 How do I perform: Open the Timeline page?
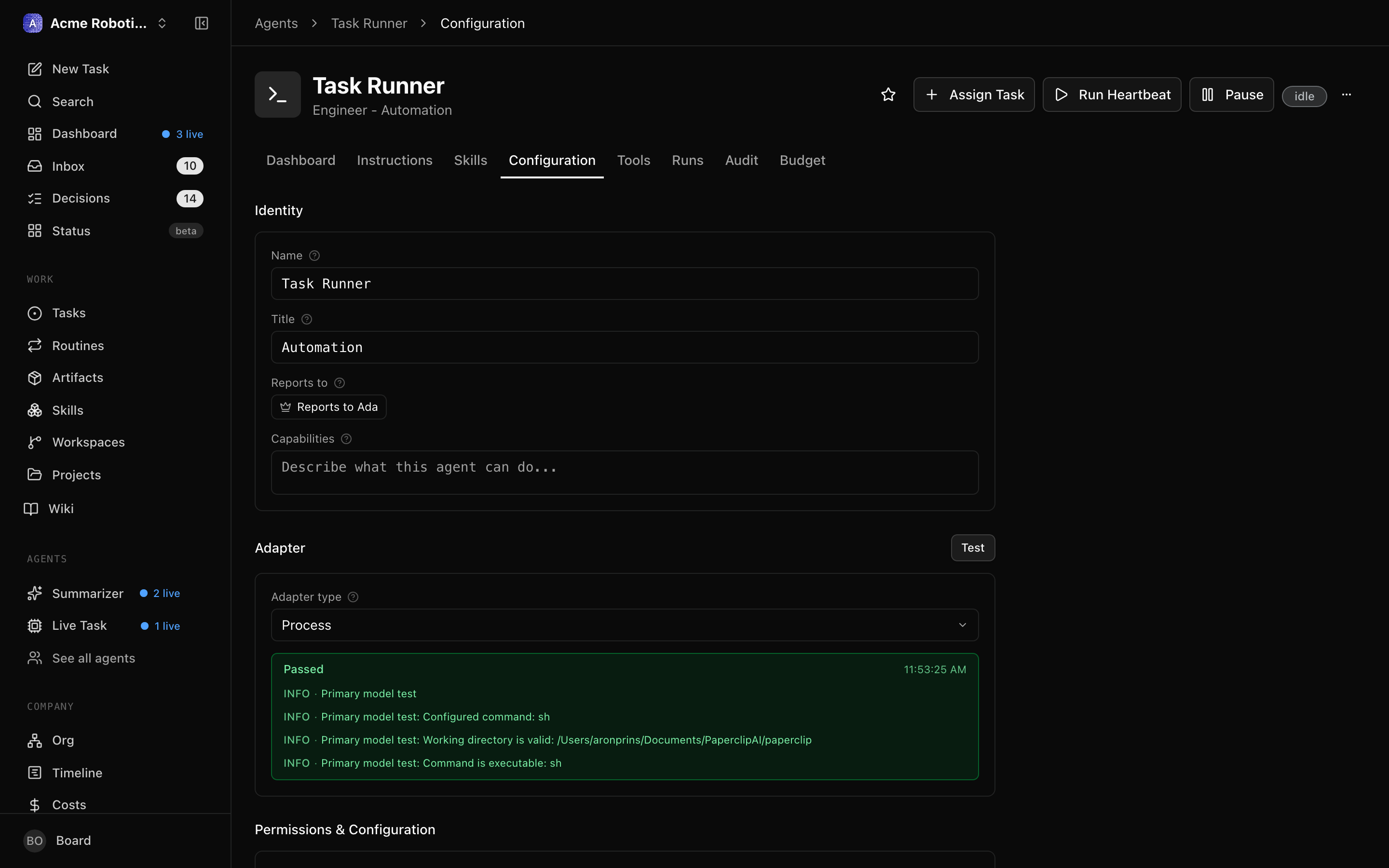click(115, 773)
